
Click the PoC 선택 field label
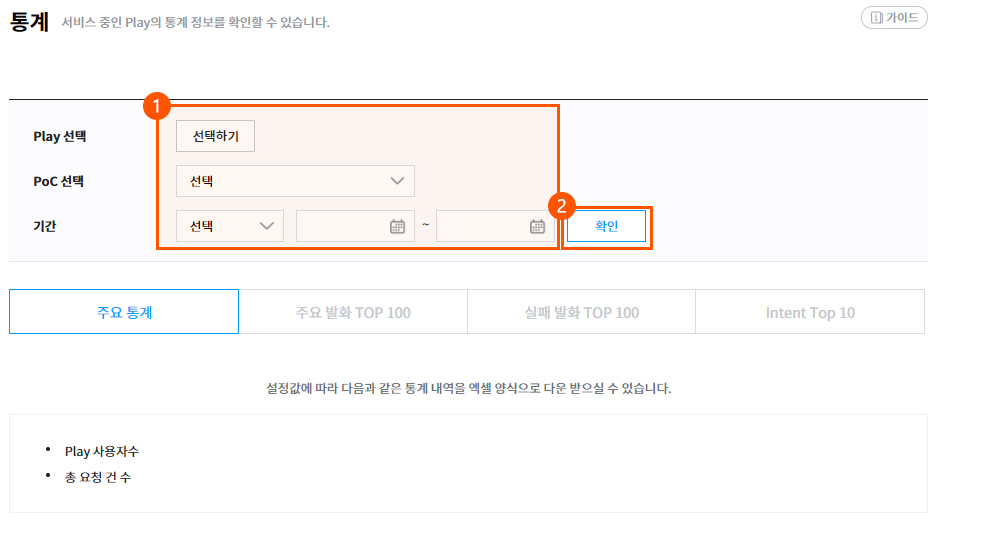[59, 181]
